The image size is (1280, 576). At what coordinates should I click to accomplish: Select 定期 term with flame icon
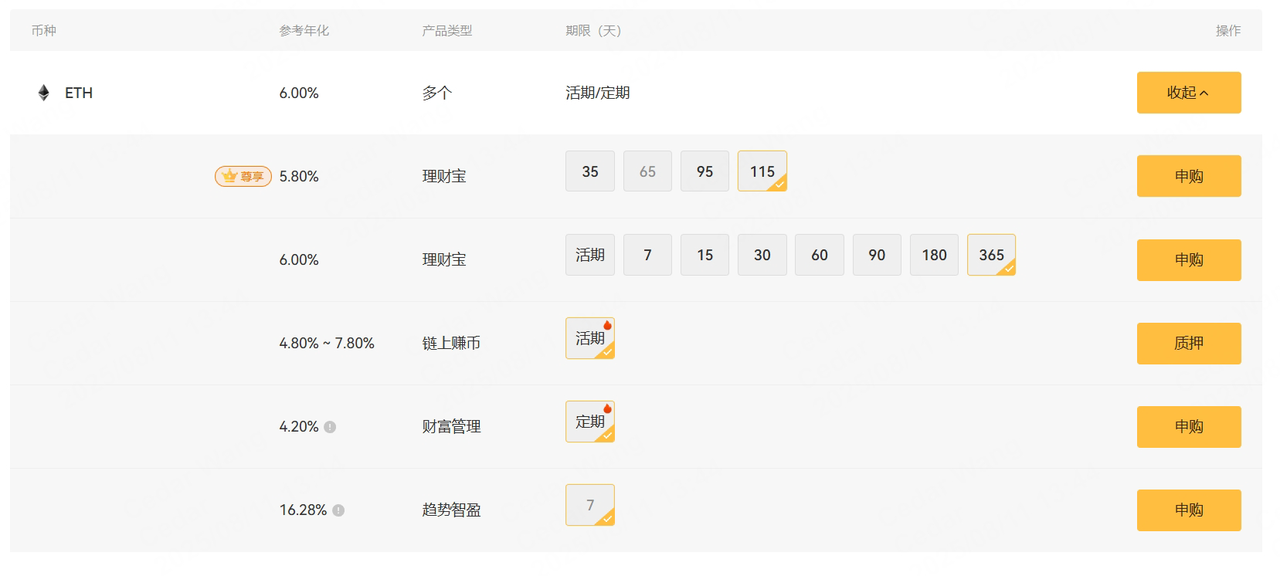pyautogui.click(x=590, y=422)
